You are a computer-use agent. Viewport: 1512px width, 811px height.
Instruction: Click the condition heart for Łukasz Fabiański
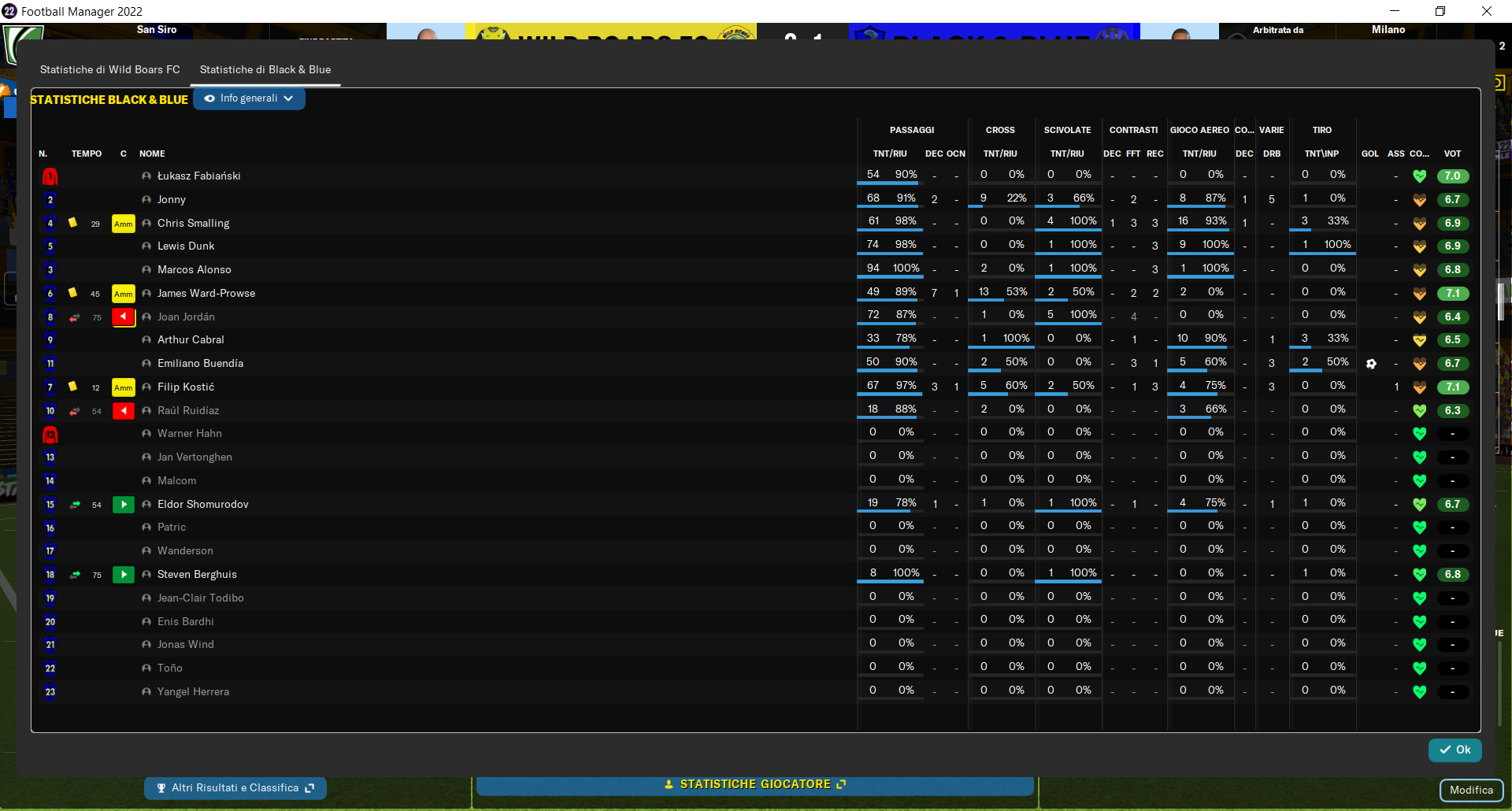tap(1420, 176)
